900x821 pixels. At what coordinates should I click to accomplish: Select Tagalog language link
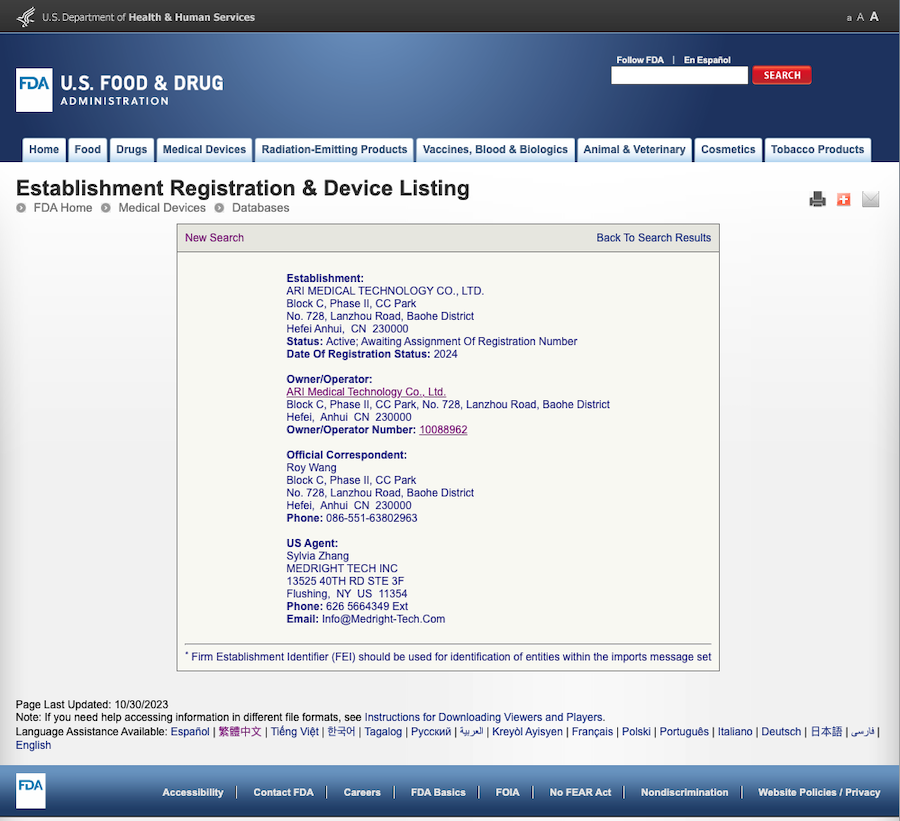coord(383,731)
